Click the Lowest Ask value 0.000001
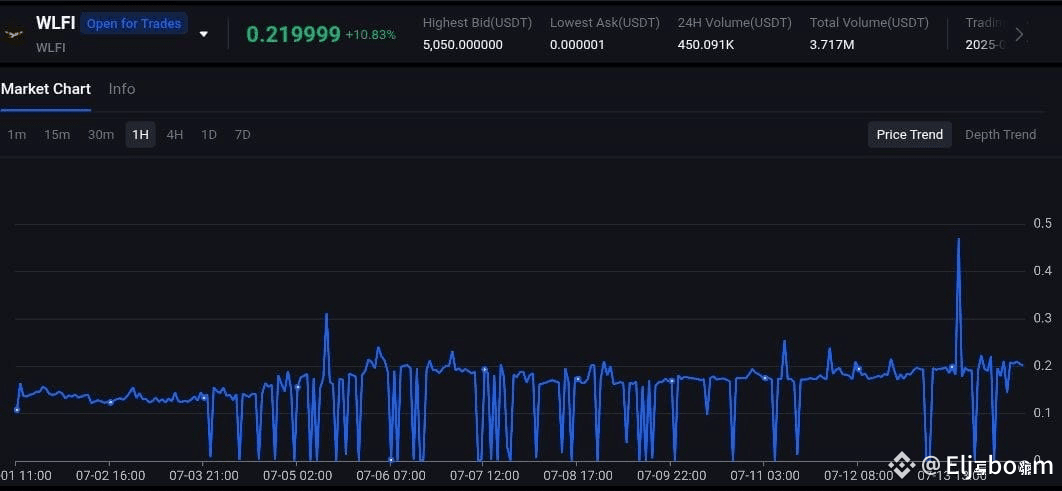 click(x=577, y=45)
